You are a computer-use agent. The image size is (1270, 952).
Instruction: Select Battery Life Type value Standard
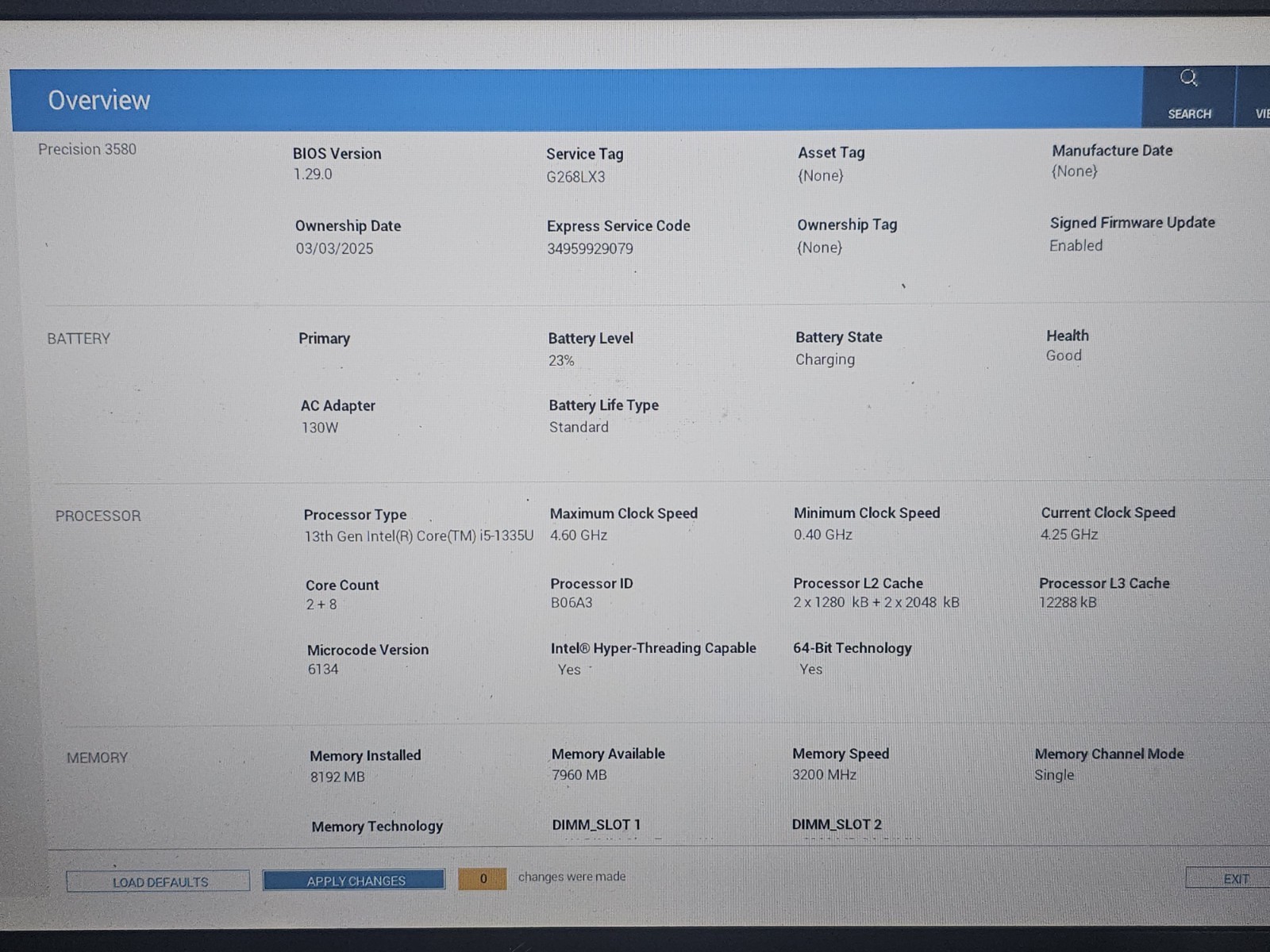(579, 427)
